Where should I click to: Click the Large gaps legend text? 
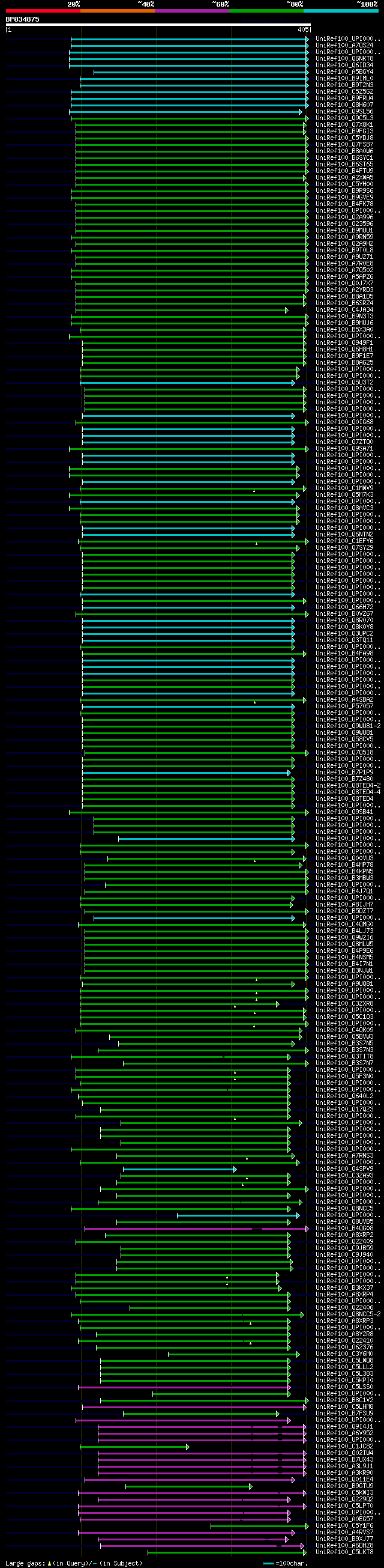[x=74, y=1563]
